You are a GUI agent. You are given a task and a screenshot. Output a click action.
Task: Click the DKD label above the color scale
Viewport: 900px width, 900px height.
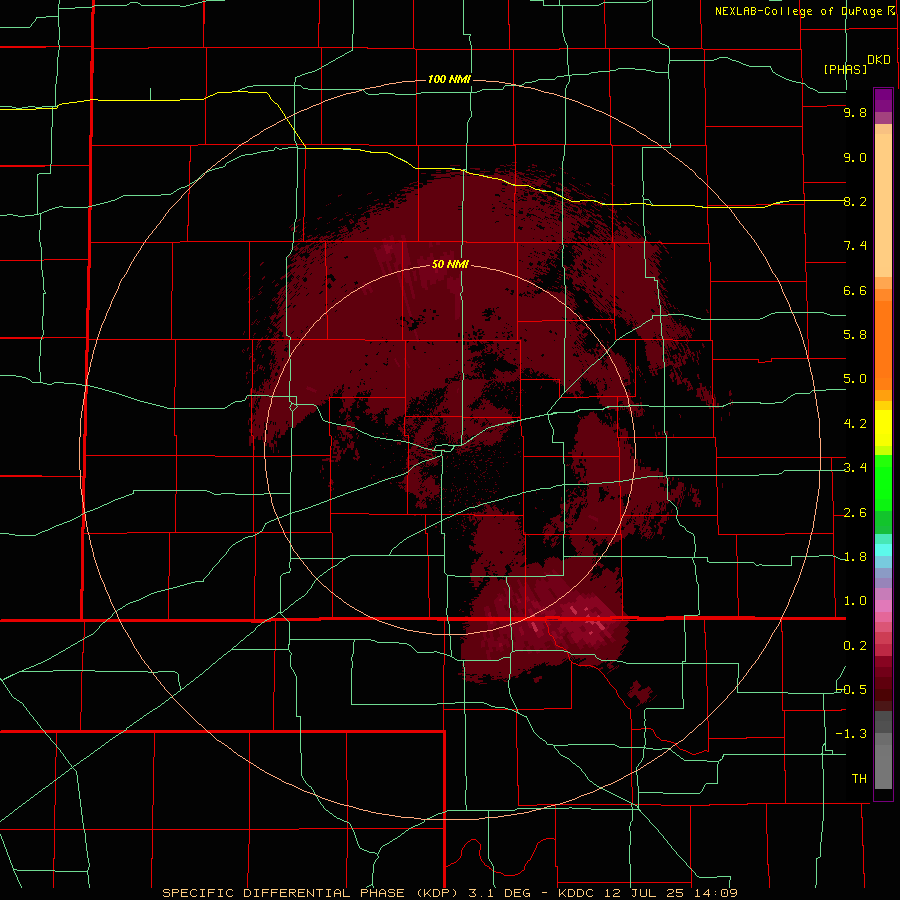879,60
